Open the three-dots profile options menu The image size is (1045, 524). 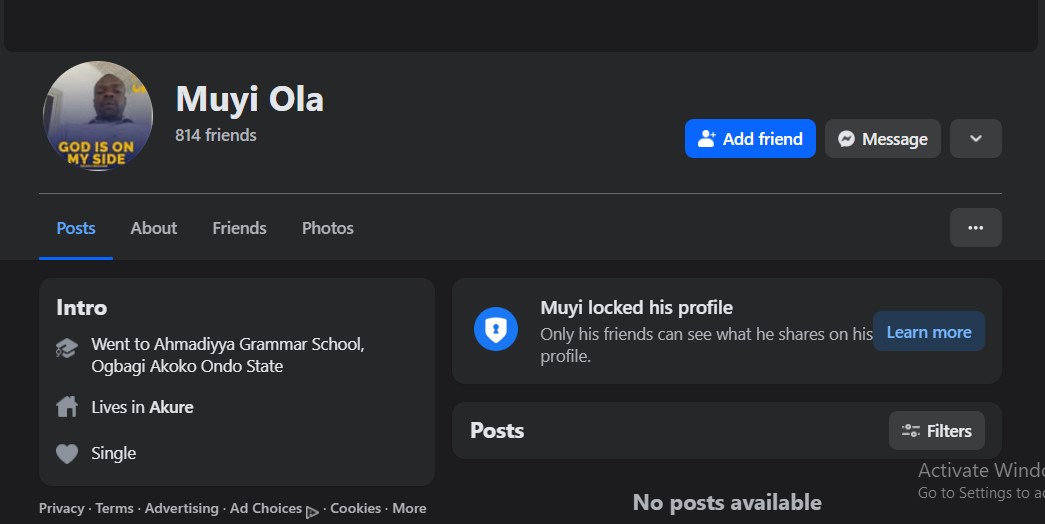pyautogui.click(x=975, y=228)
